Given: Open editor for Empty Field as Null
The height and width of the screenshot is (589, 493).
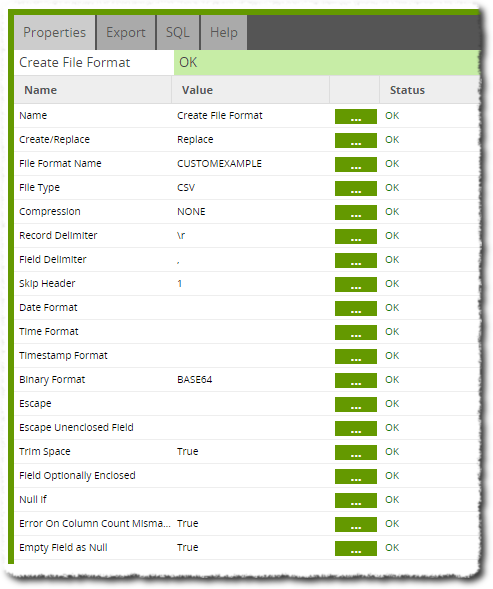Looking at the screenshot, I should coord(355,548).
